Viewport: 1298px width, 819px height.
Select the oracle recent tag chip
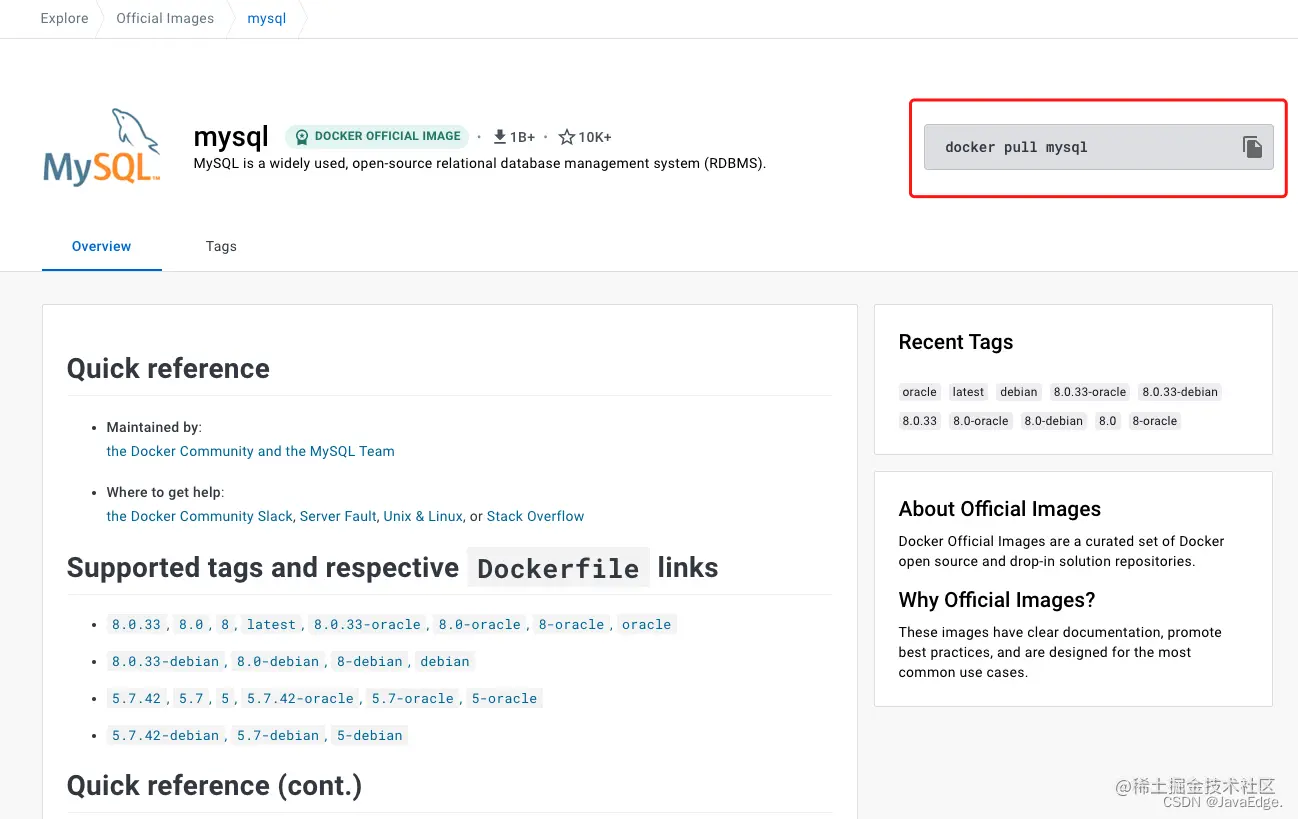point(919,392)
